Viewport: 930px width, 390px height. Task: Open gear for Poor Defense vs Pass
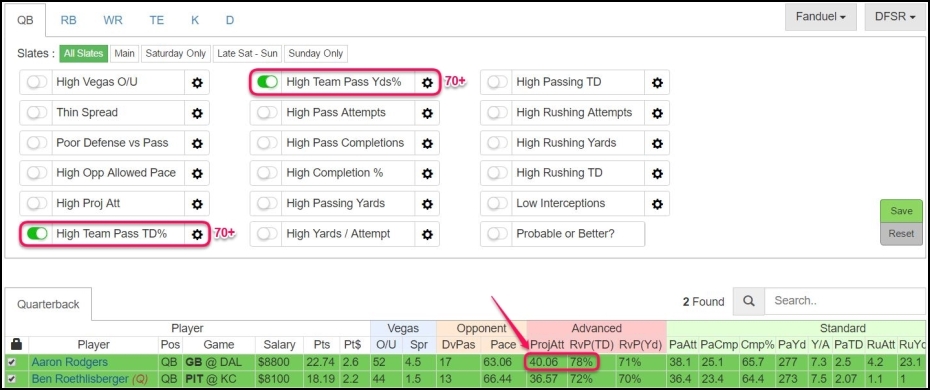[x=197, y=143]
